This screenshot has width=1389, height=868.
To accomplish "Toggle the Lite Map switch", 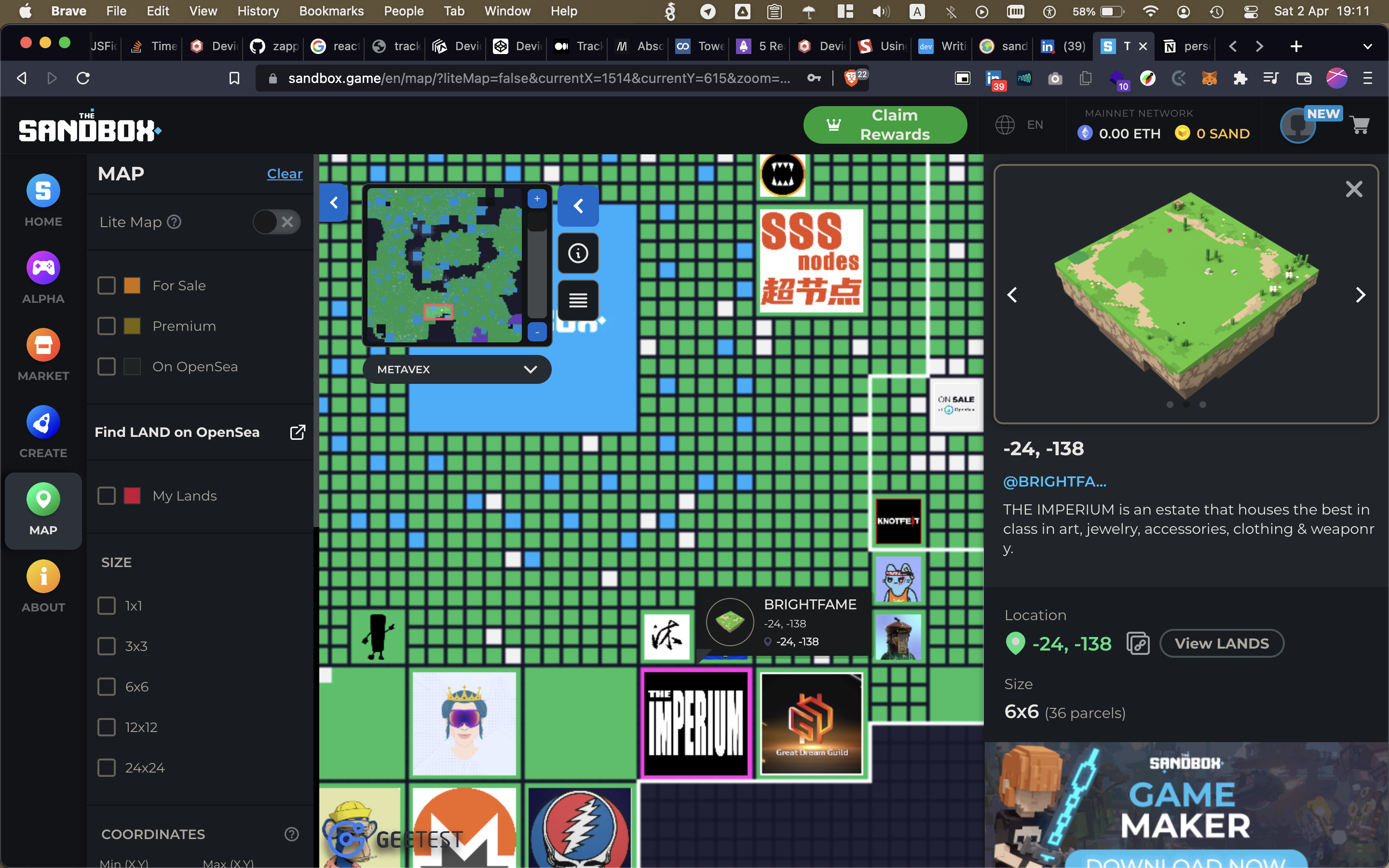I will (277, 222).
